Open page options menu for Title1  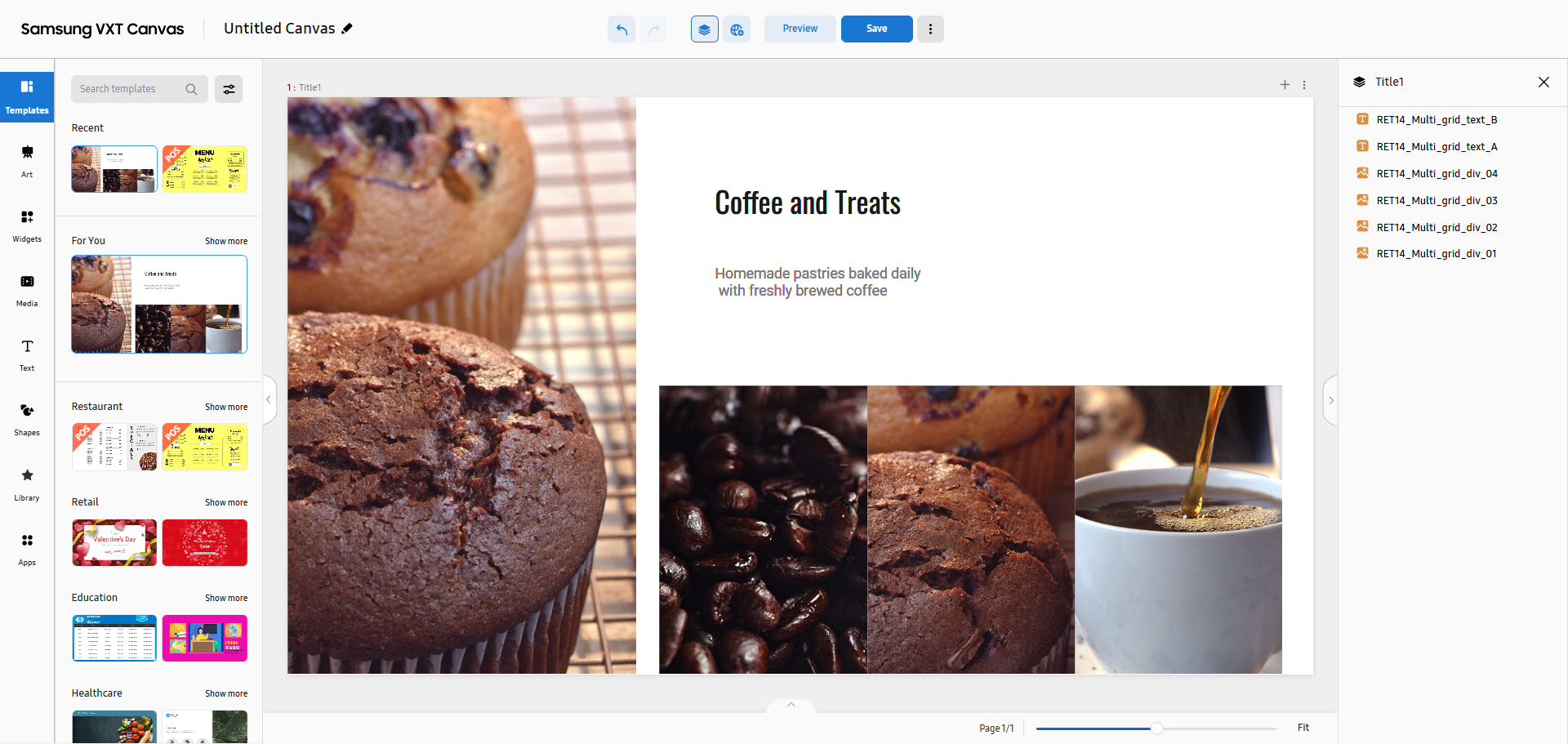(x=1304, y=85)
